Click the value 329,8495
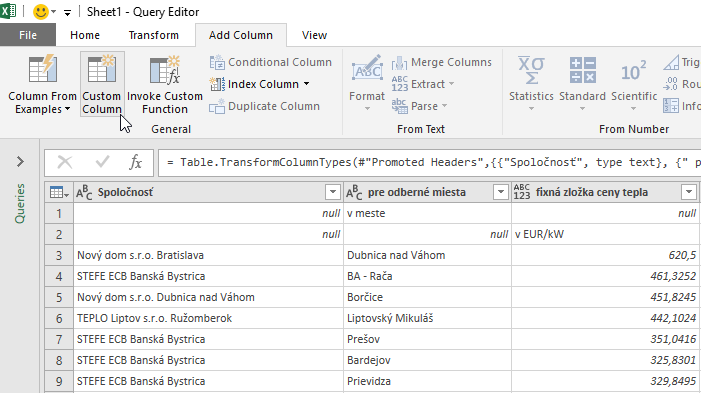 tap(673, 381)
